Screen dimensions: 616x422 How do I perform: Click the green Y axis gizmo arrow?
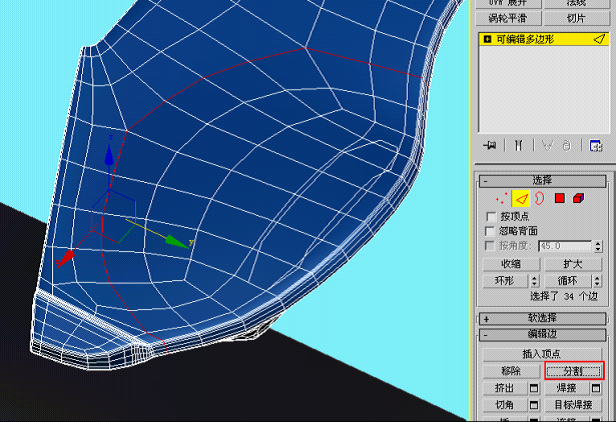coord(177,241)
